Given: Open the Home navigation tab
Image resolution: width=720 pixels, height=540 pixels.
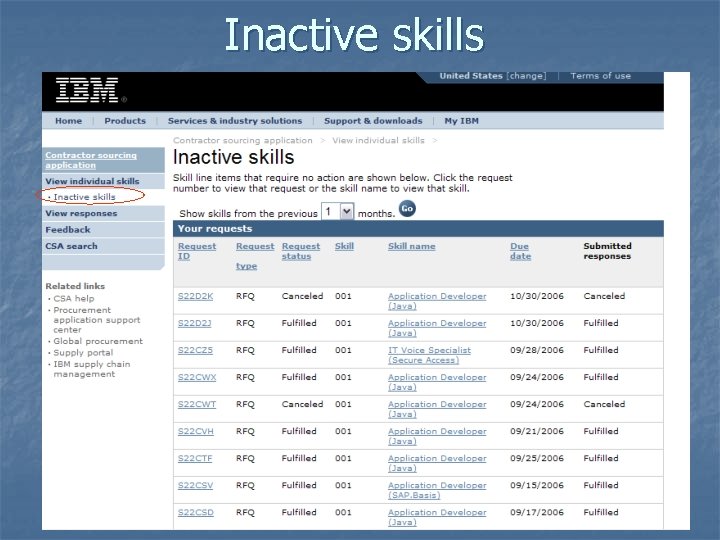Looking at the screenshot, I should point(68,121).
